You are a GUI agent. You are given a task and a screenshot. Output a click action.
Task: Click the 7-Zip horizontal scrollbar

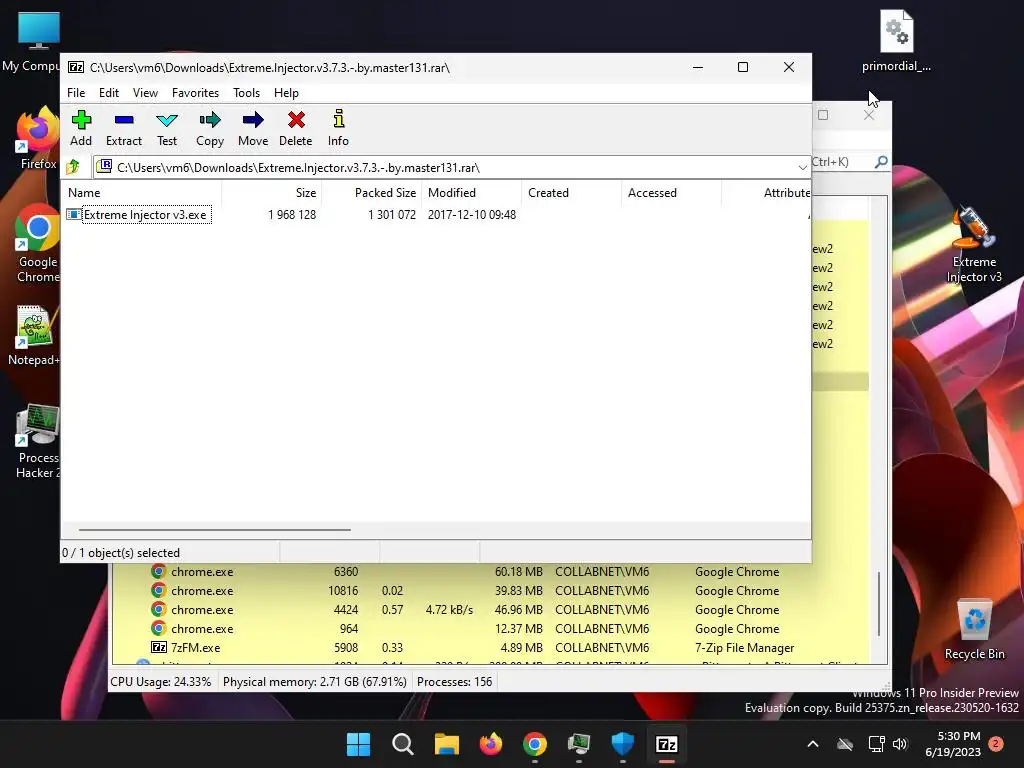214,530
